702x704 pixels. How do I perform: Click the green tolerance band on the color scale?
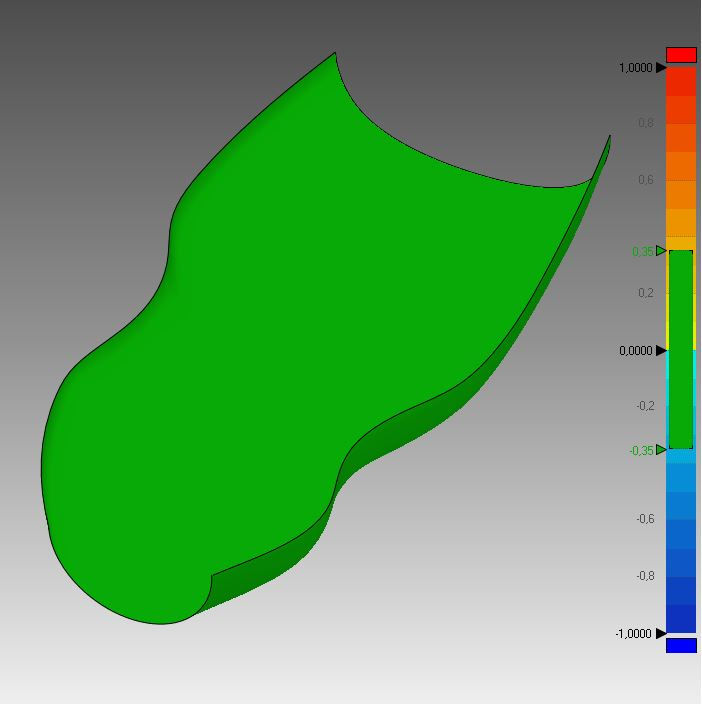(x=681, y=349)
